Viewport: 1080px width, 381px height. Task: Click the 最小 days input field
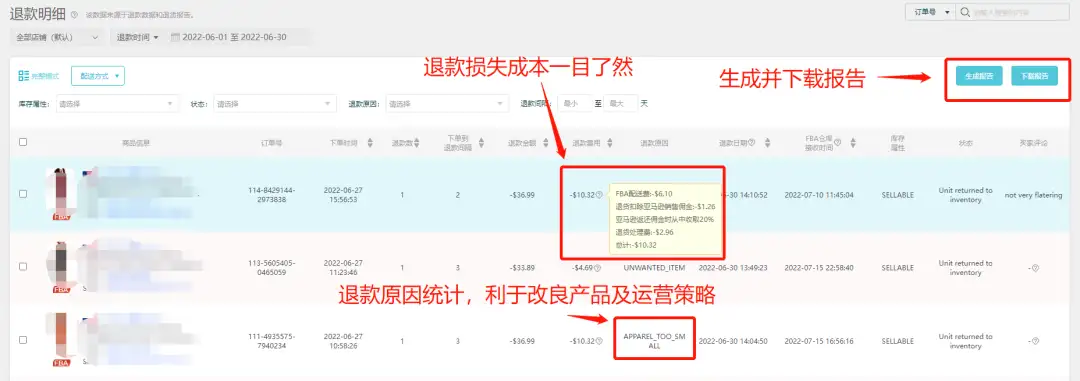click(575, 104)
